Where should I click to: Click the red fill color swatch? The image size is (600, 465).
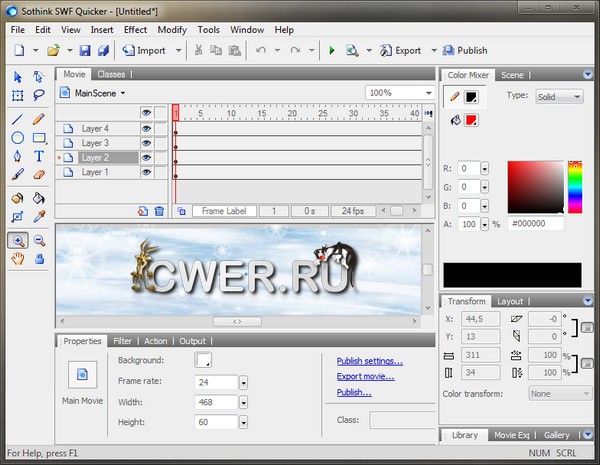pos(471,120)
